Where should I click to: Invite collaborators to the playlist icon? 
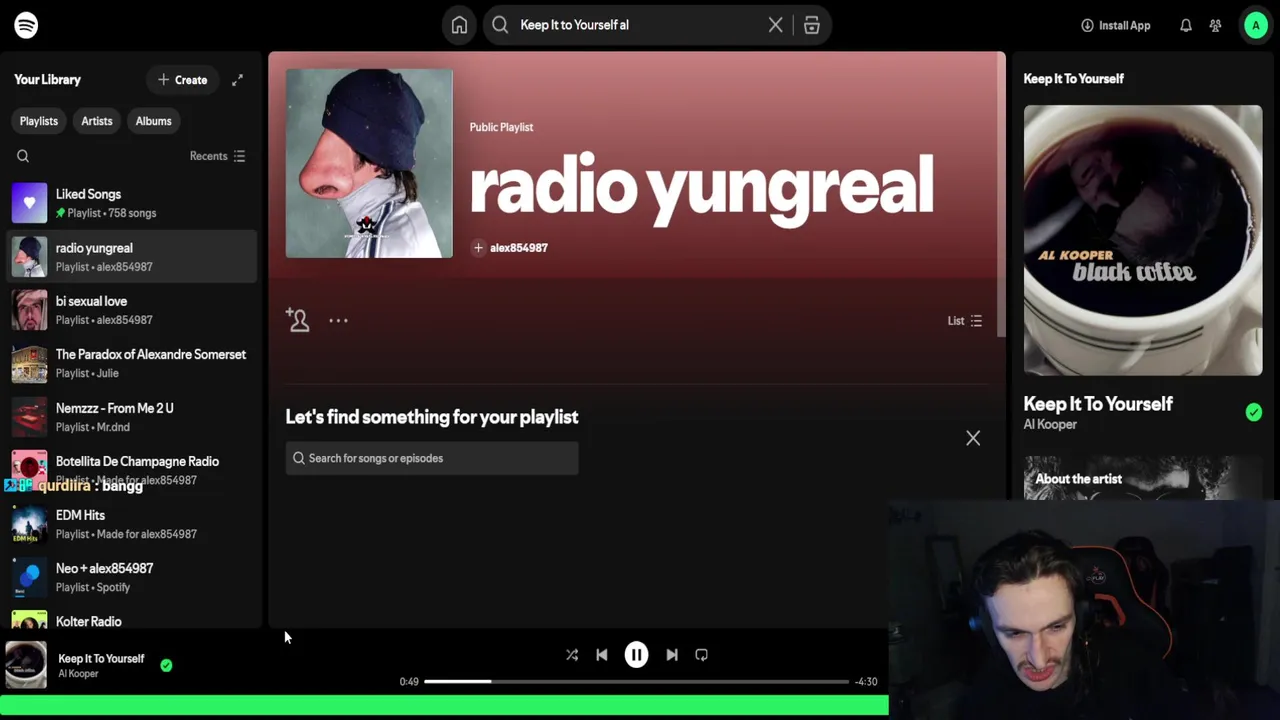pyautogui.click(x=297, y=320)
